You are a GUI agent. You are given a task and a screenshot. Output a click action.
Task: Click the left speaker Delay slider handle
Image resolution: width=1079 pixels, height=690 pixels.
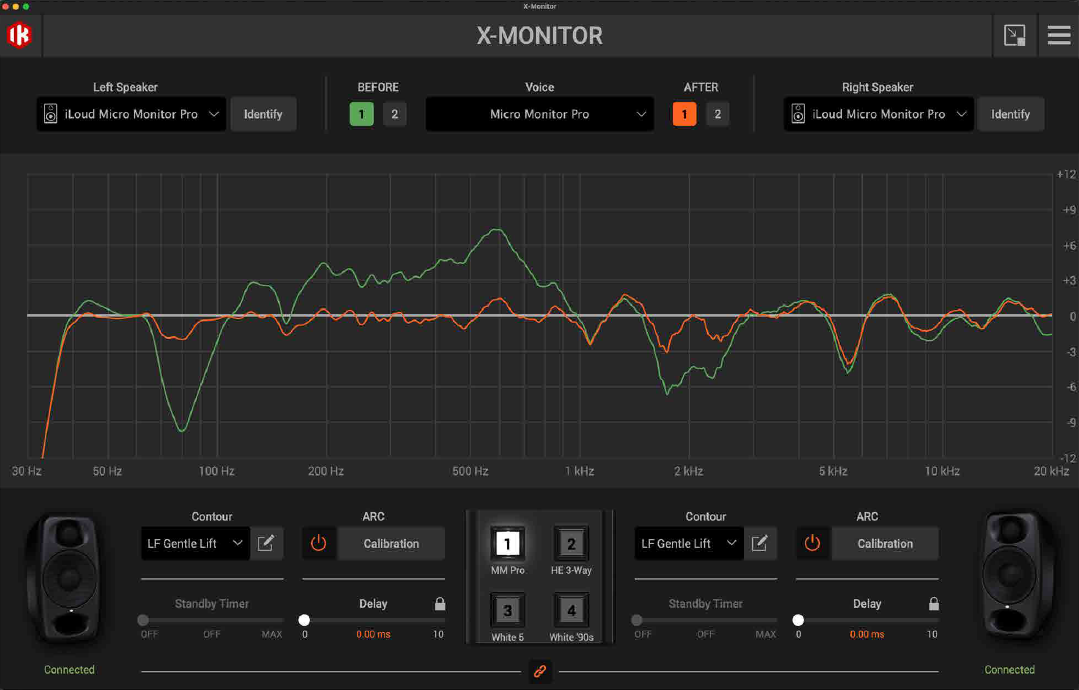(304, 620)
